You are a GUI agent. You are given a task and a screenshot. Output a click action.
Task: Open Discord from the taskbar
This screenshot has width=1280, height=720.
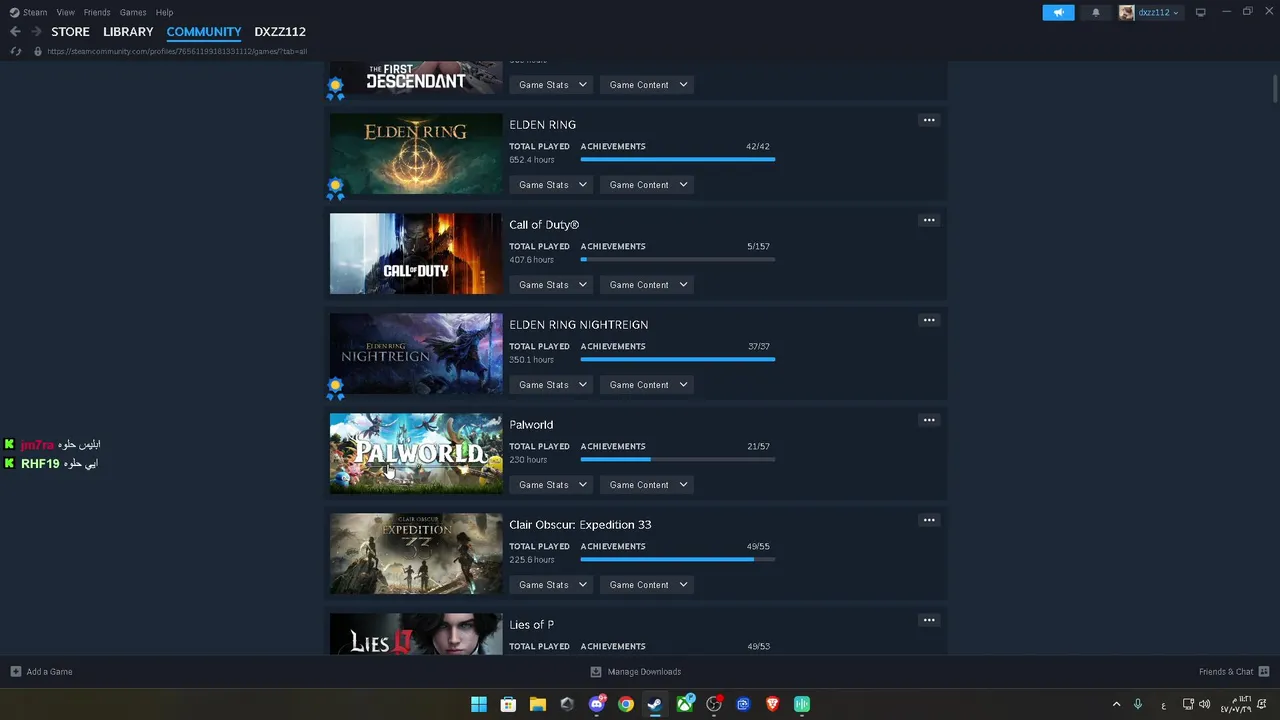click(x=597, y=704)
